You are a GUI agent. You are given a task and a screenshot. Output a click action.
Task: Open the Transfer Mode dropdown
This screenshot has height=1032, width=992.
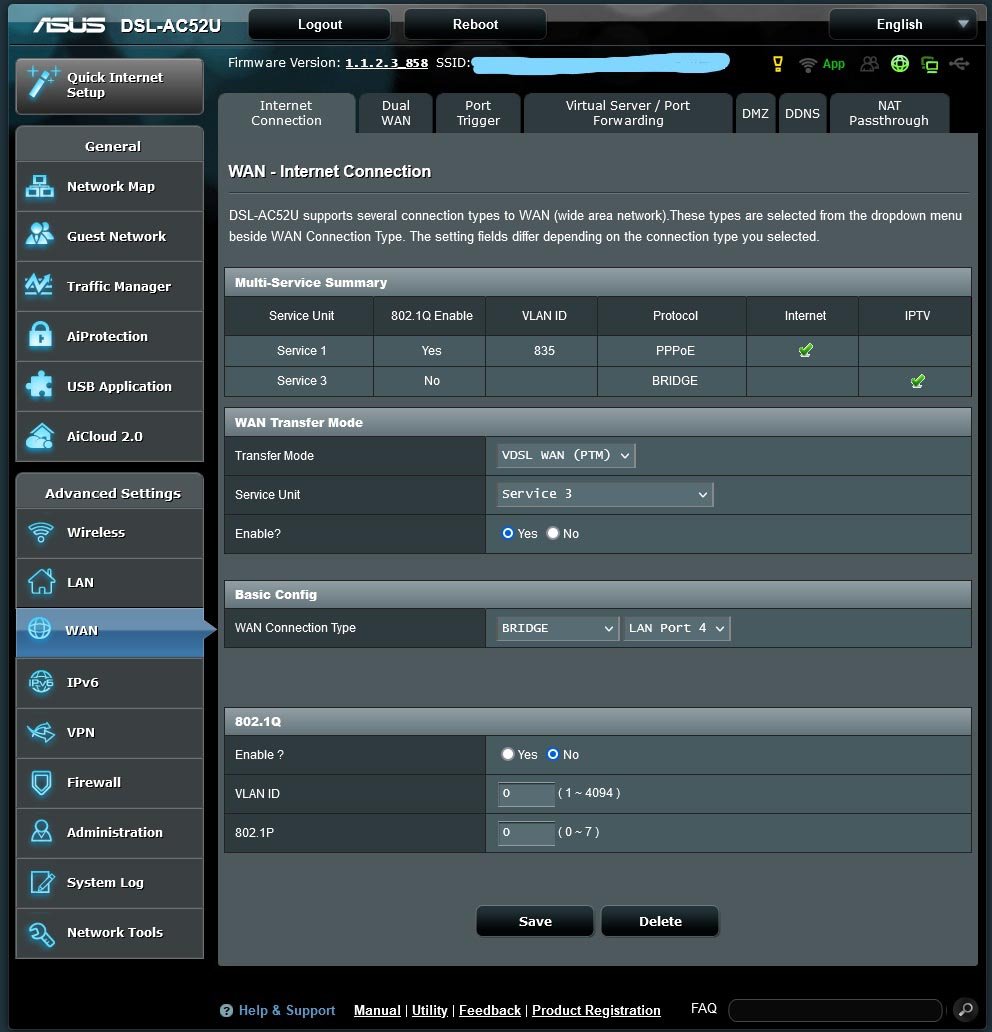click(566, 455)
